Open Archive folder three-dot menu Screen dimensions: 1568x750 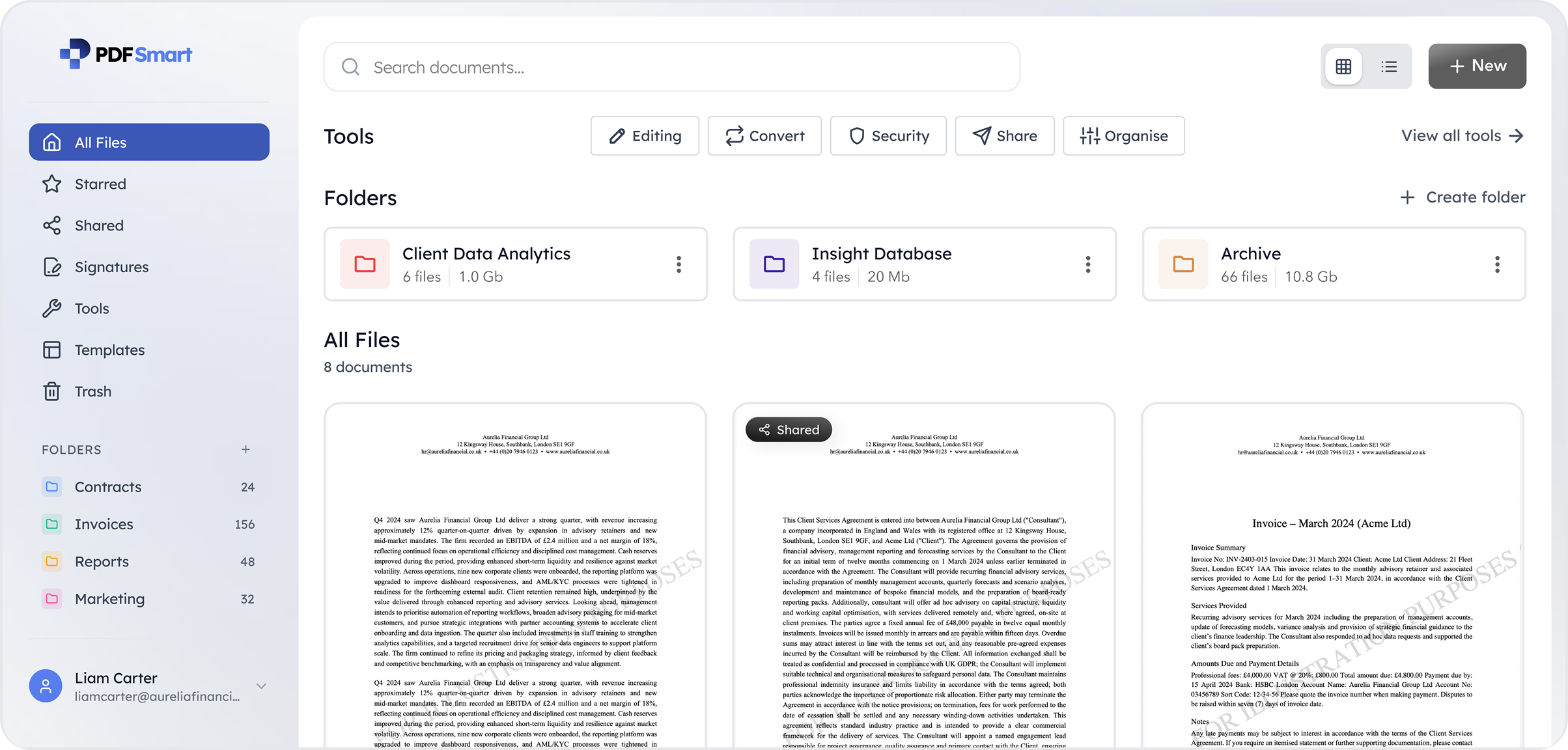coord(1497,264)
